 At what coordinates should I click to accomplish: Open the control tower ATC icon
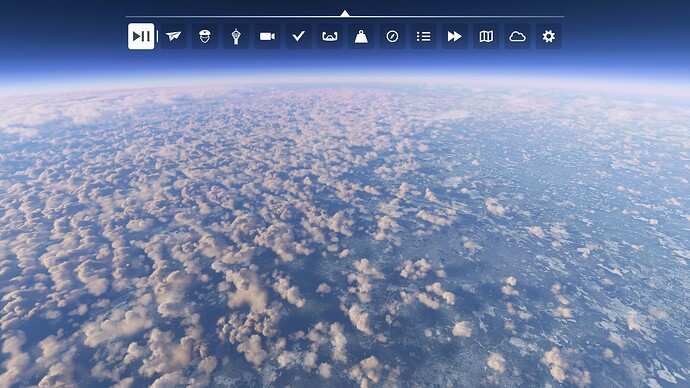pos(236,36)
